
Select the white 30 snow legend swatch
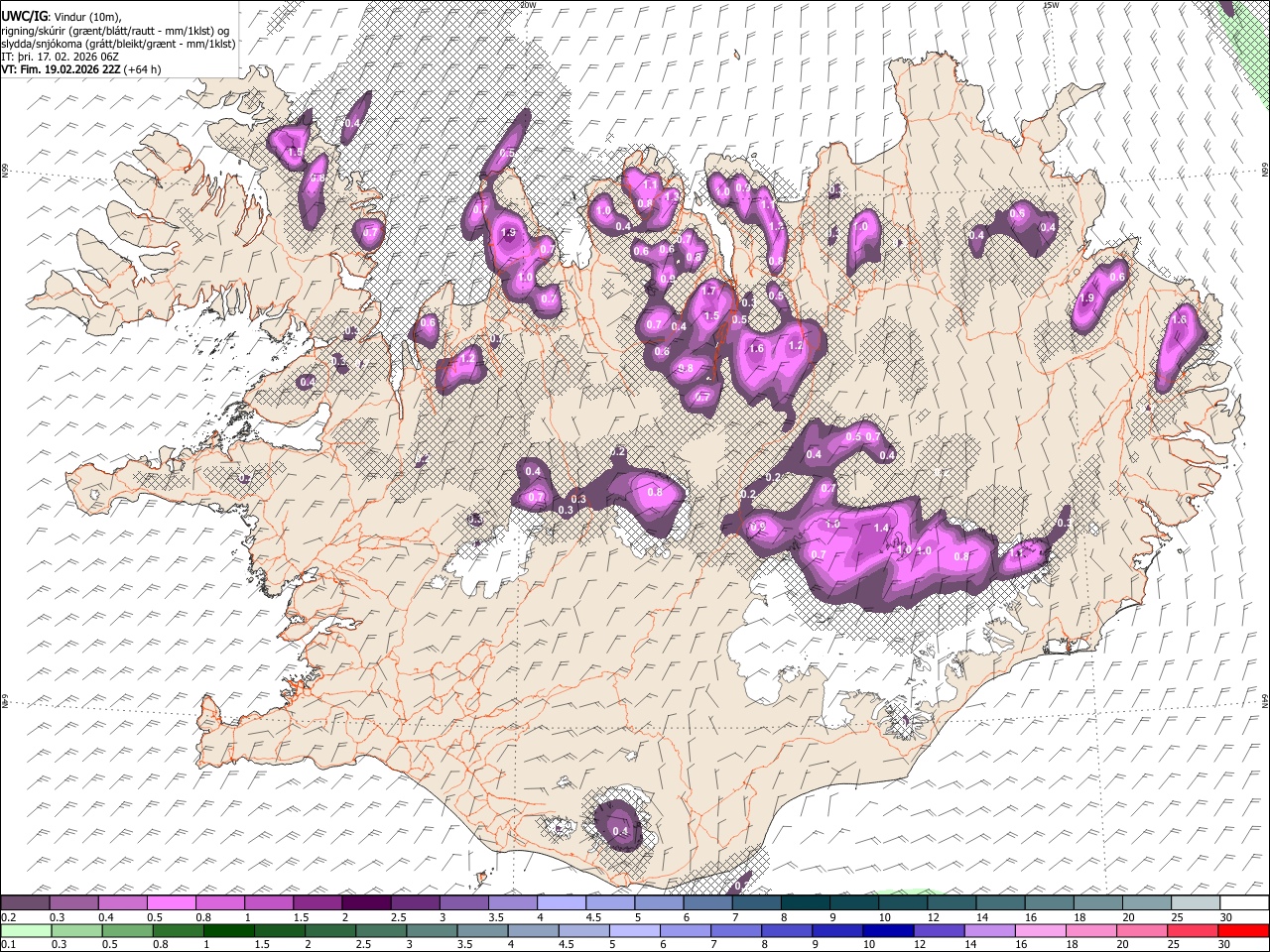pyautogui.click(x=1244, y=903)
